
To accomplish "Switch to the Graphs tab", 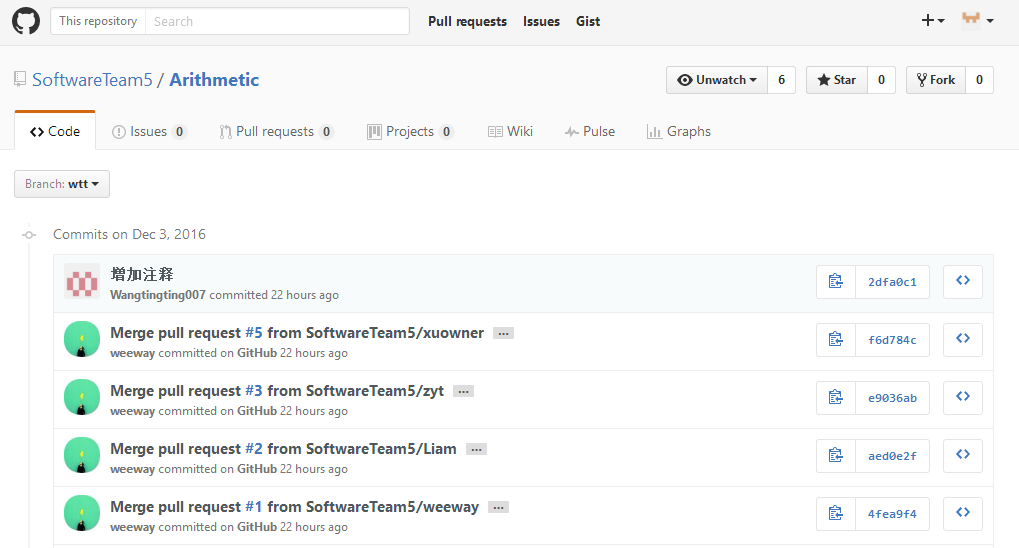I will 679,131.
